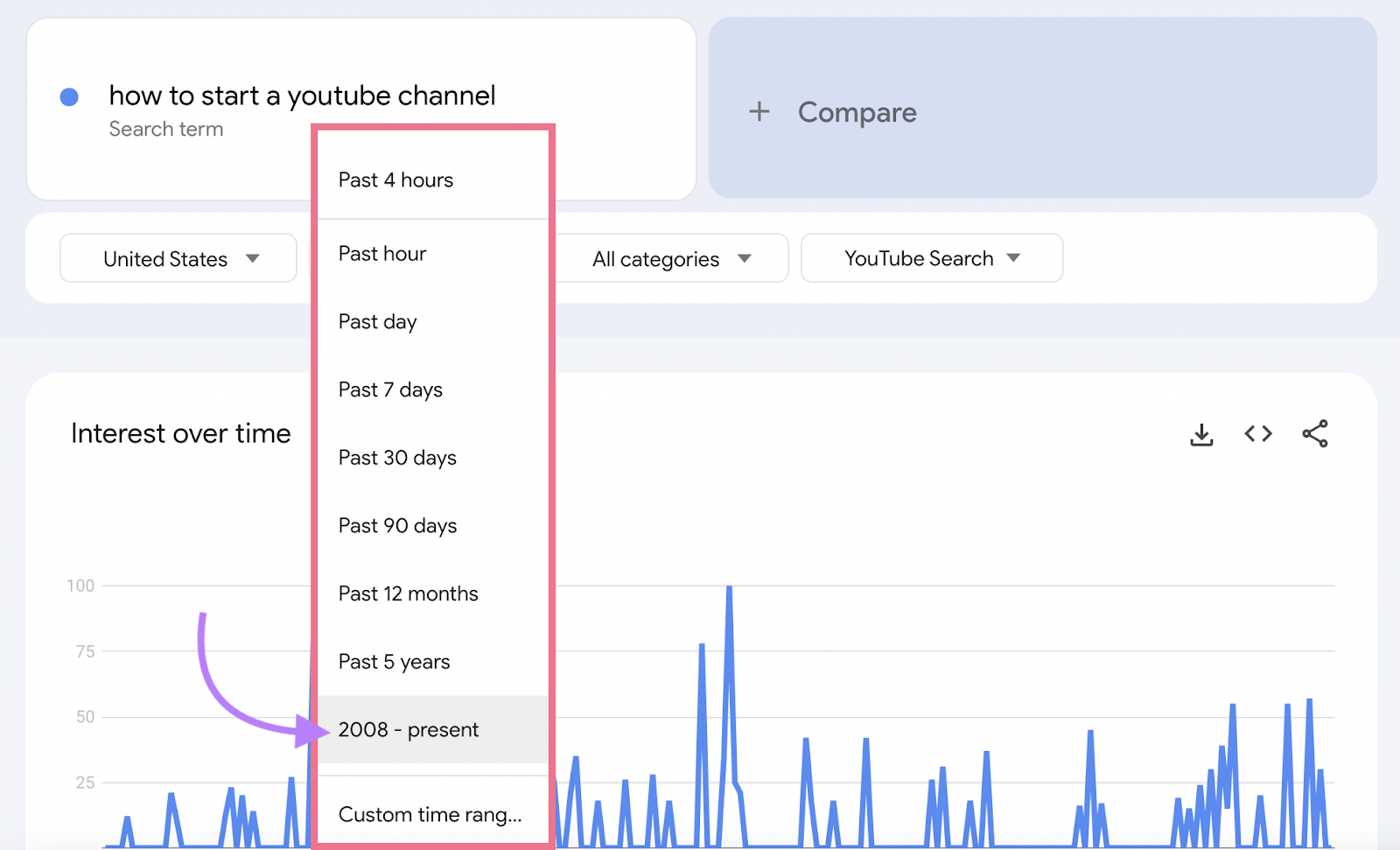Click the 75 y-axis label
The image size is (1400, 850).
85,651
